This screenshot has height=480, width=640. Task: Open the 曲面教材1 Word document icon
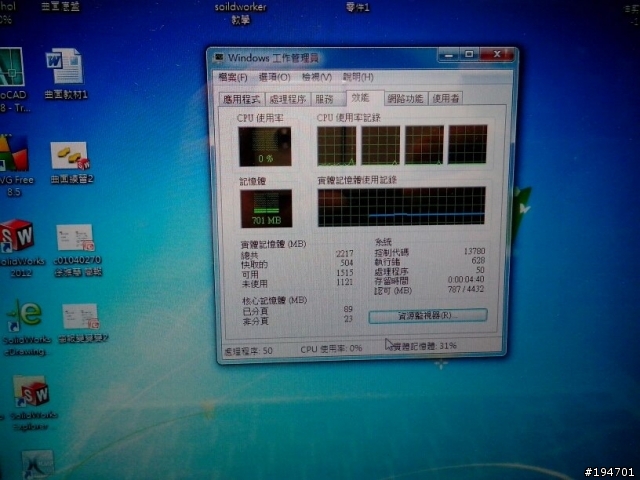click(65, 73)
